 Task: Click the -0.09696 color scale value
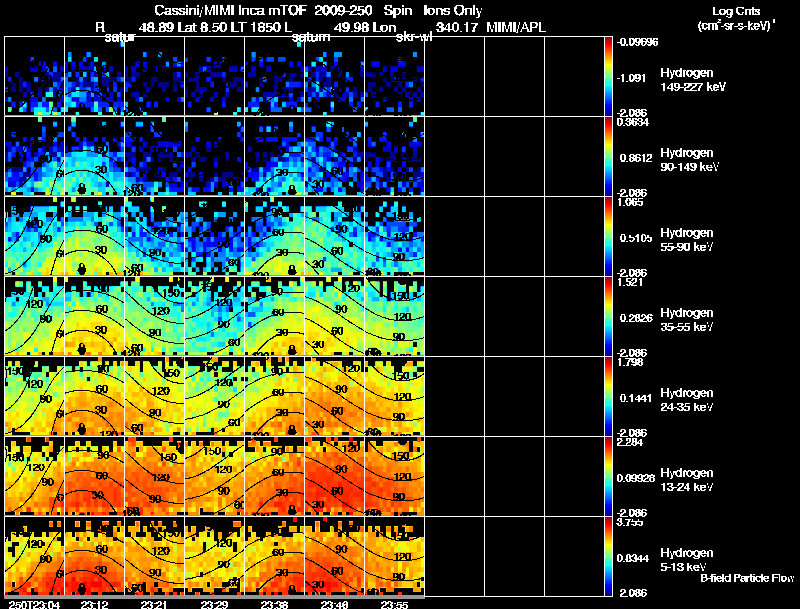click(x=637, y=42)
